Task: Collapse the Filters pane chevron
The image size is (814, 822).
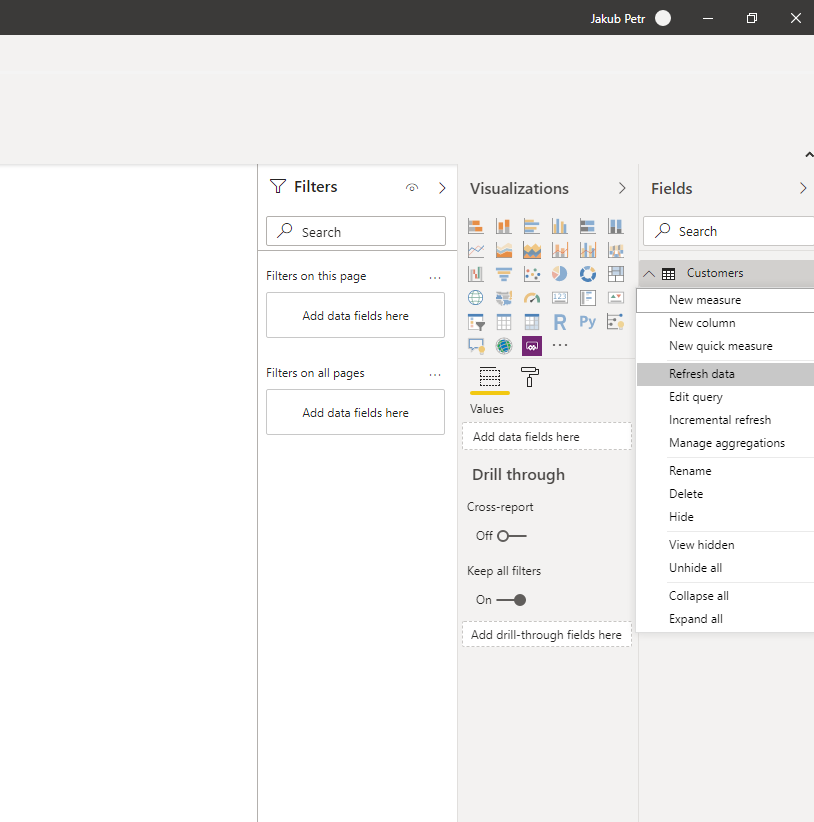Action: [x=442, y=188]
